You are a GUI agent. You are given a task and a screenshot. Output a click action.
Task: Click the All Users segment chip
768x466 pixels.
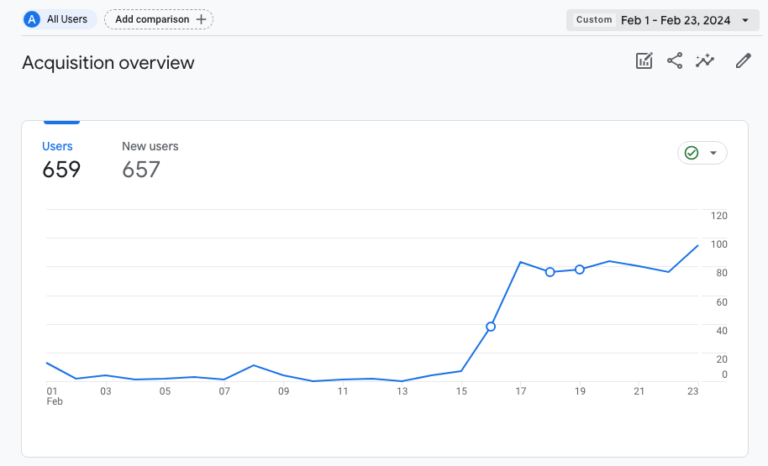coord(60,20)
